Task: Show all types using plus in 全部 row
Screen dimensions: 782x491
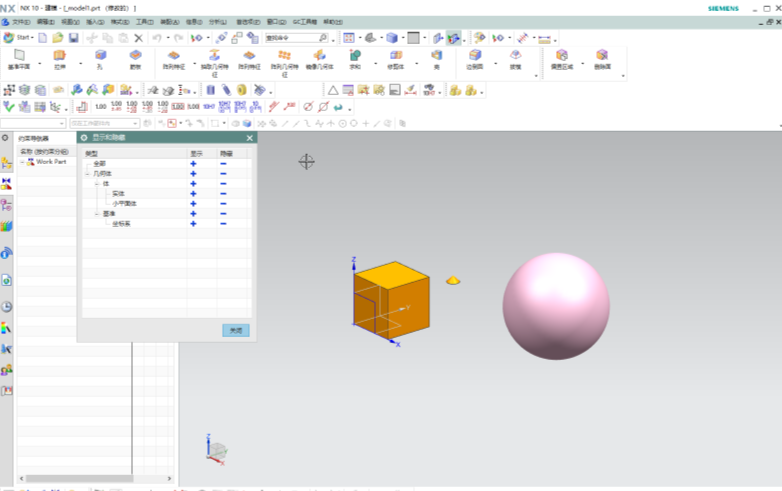Action: pos(193,164)
